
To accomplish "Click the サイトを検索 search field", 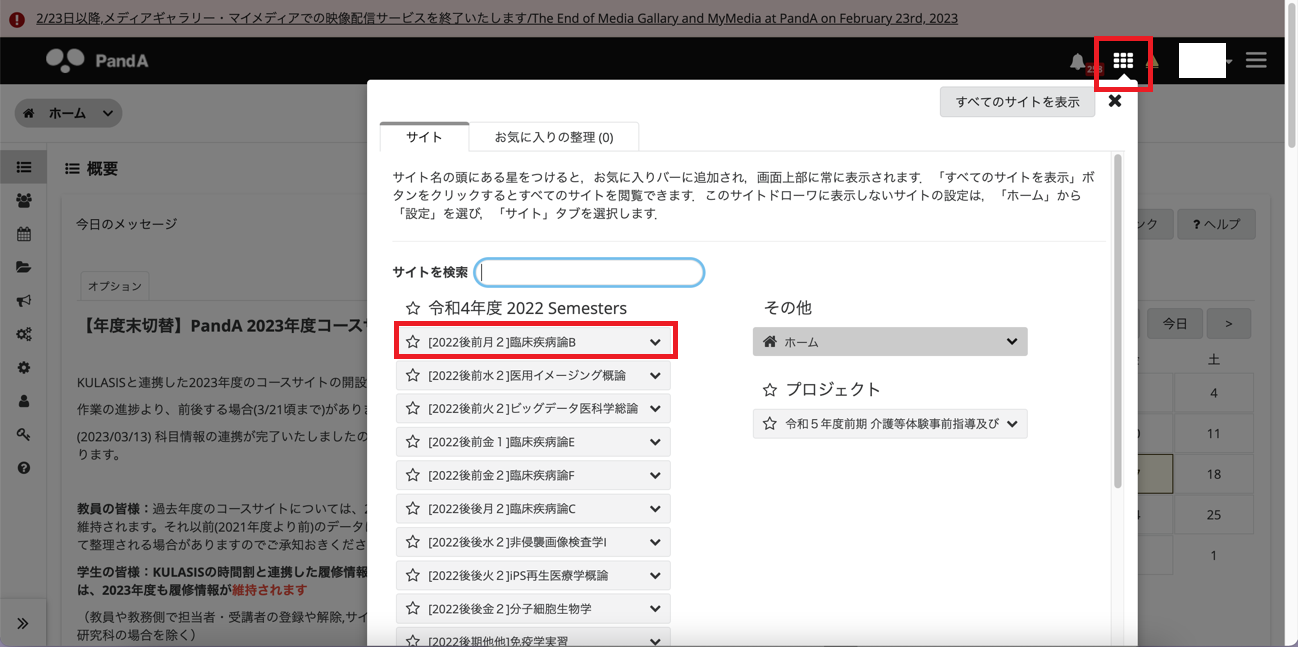I will [590, 272].
